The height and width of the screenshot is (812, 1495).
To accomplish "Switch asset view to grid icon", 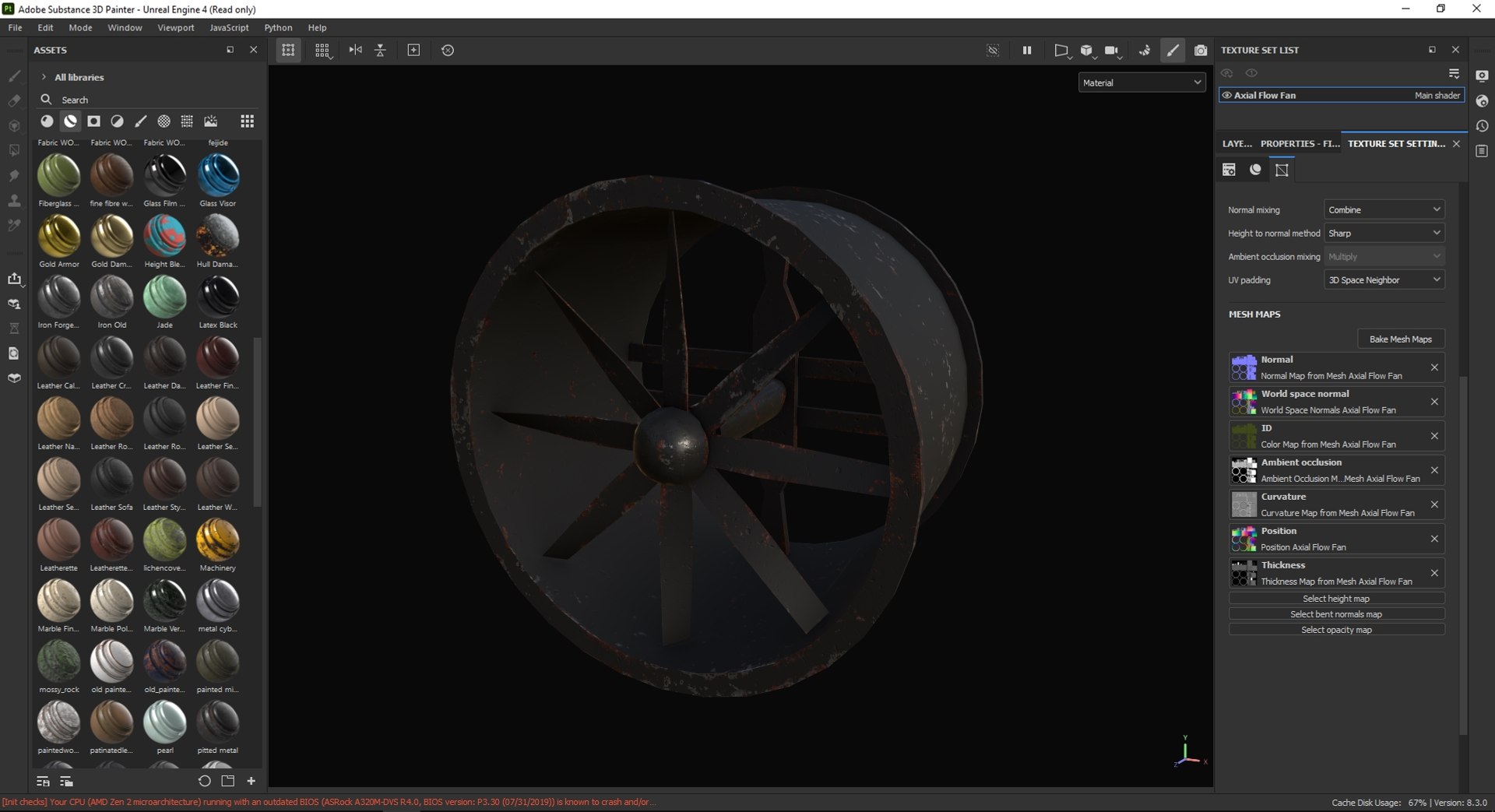I will click(247, 121).
